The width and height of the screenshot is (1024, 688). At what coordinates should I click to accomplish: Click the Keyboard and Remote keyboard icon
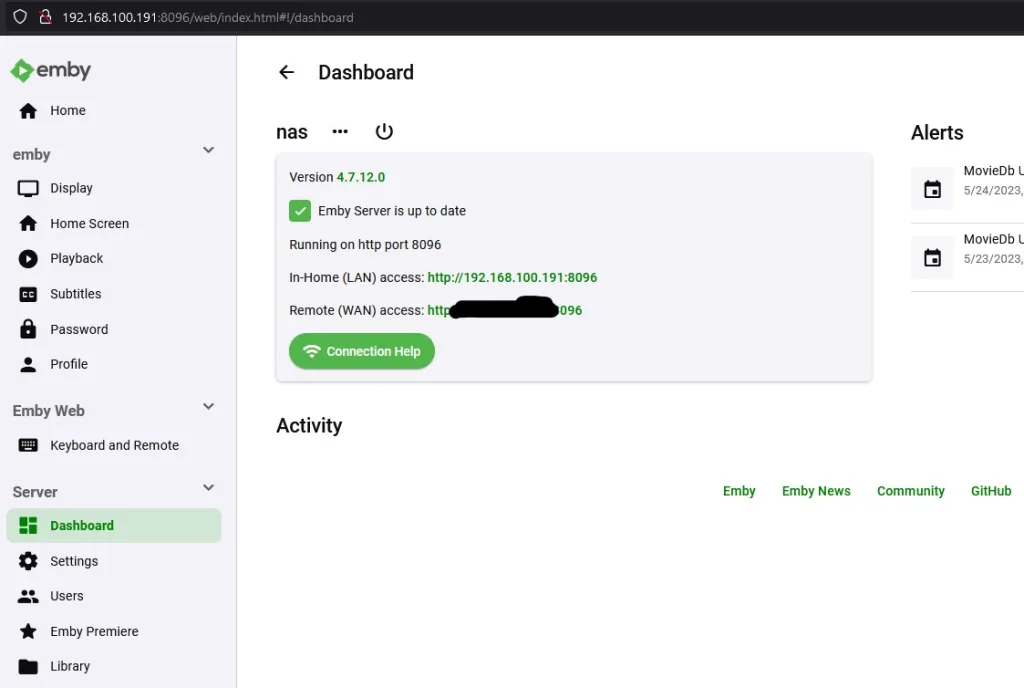(28, 445)
